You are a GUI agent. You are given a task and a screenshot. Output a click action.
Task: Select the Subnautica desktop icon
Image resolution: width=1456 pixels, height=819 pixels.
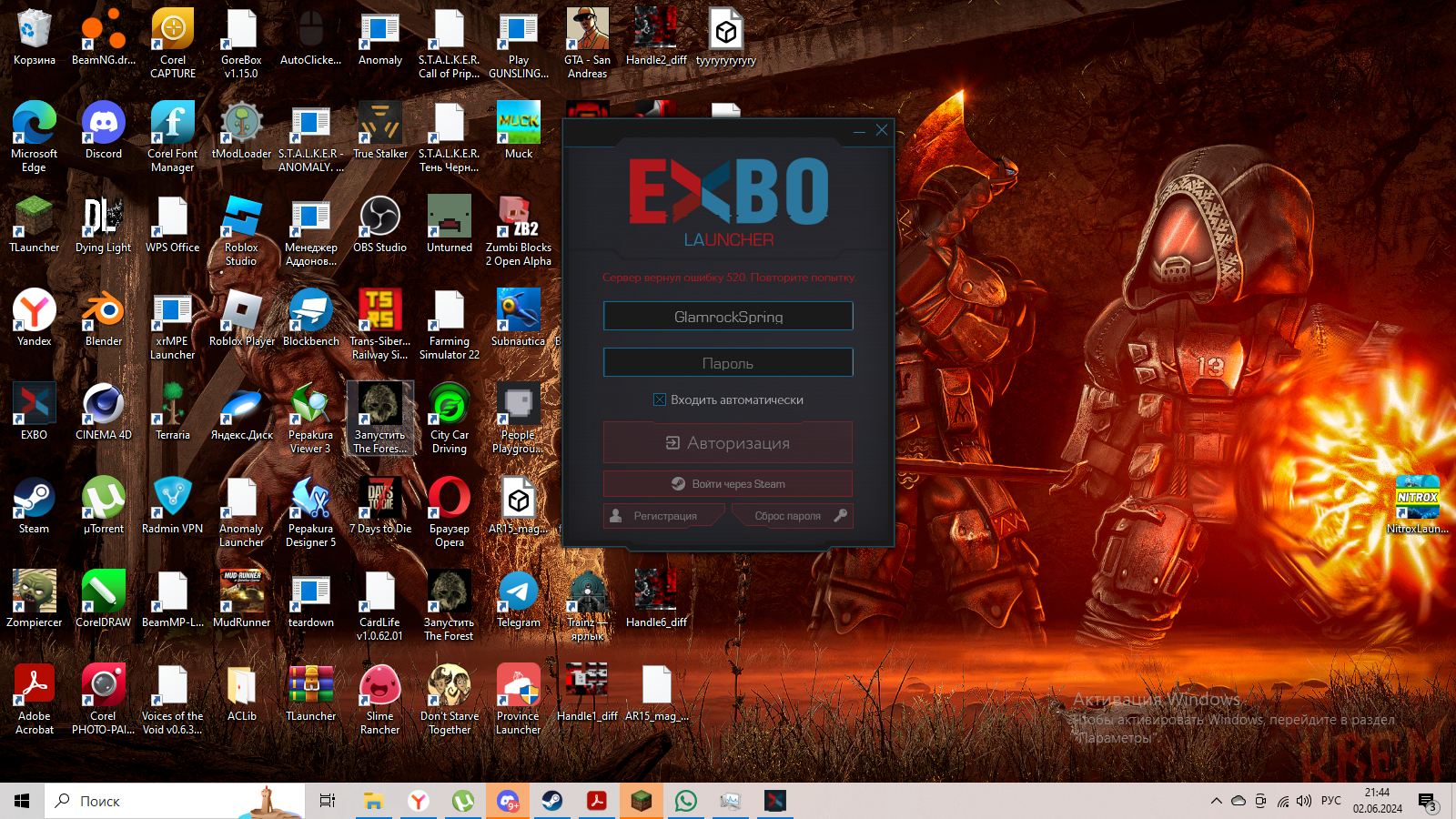(519, 319)
